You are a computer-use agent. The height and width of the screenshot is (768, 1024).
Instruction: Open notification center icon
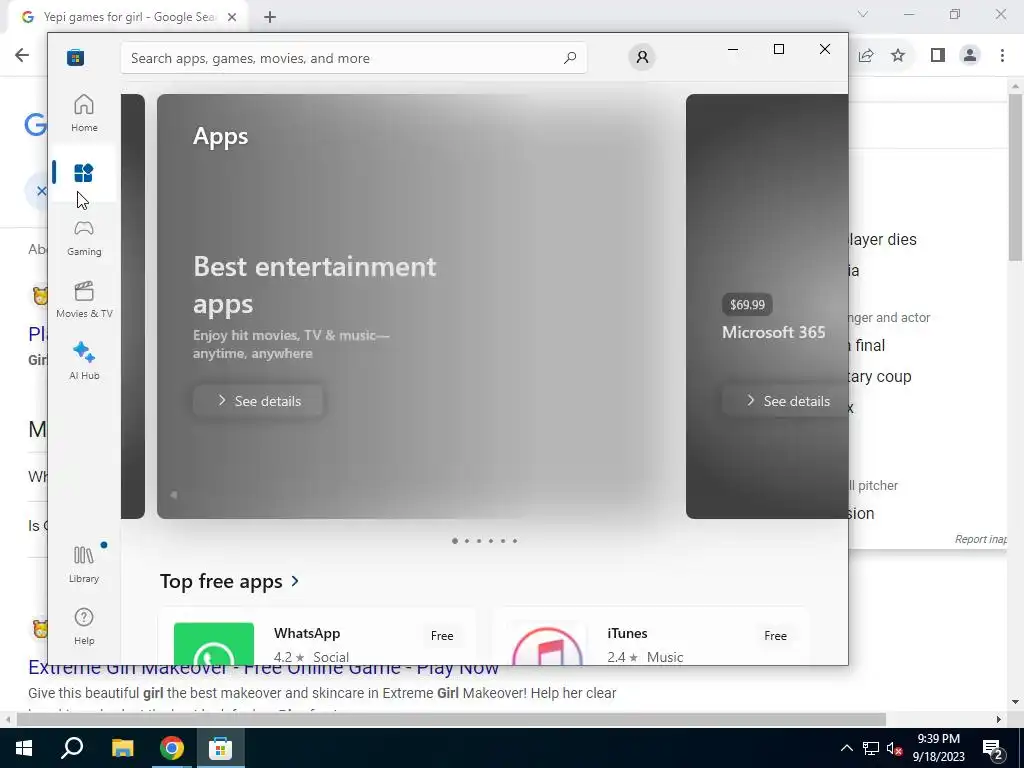993,748
